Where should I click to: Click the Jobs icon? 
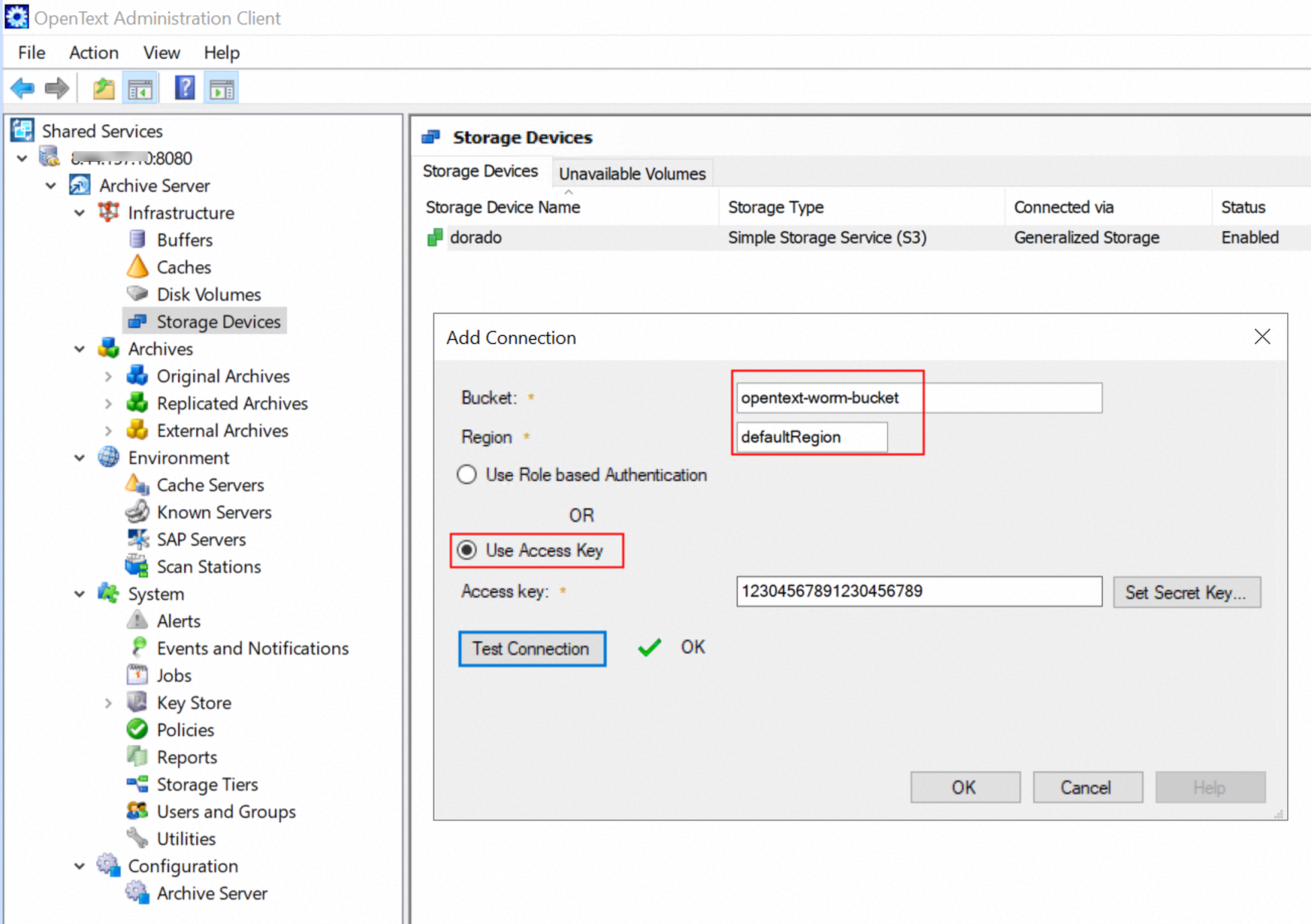point(137,675)
